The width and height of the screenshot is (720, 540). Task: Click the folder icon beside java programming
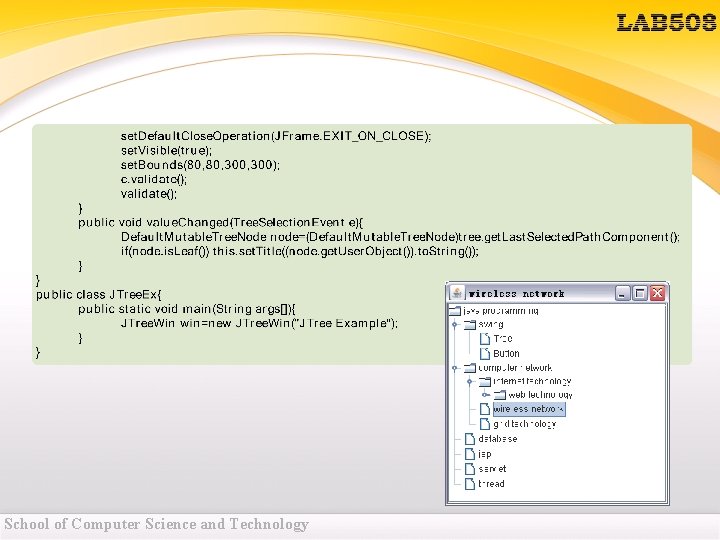point(455,311)
